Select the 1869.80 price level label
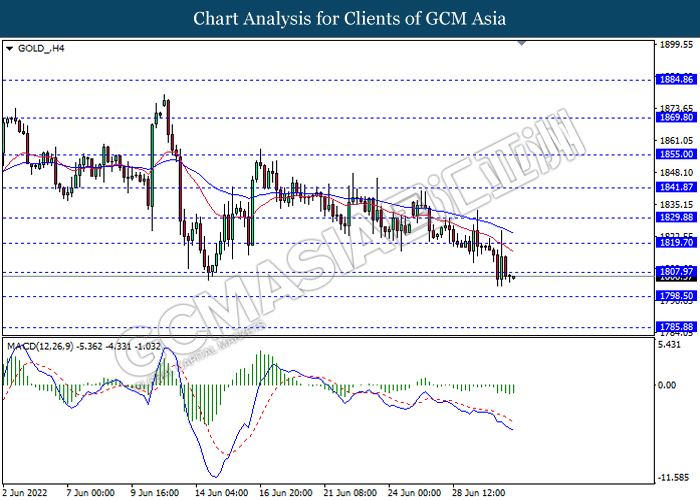This screenshot has height=500, width=700. 677,117
